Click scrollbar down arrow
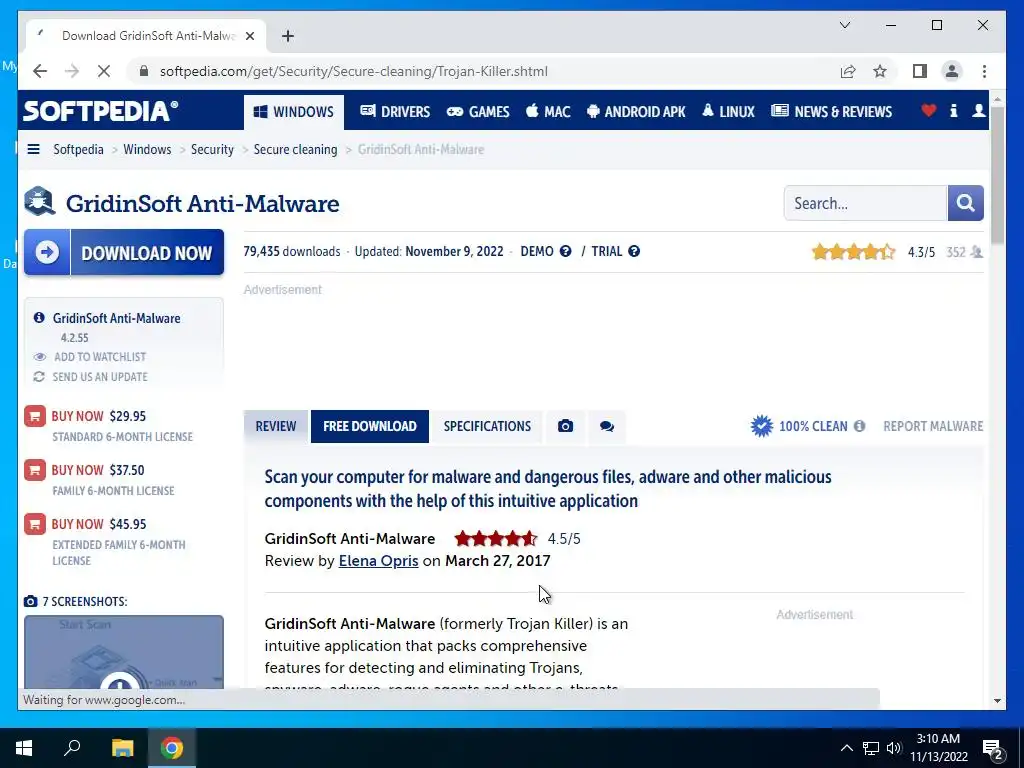The image size is (1024, 768). 997,701
